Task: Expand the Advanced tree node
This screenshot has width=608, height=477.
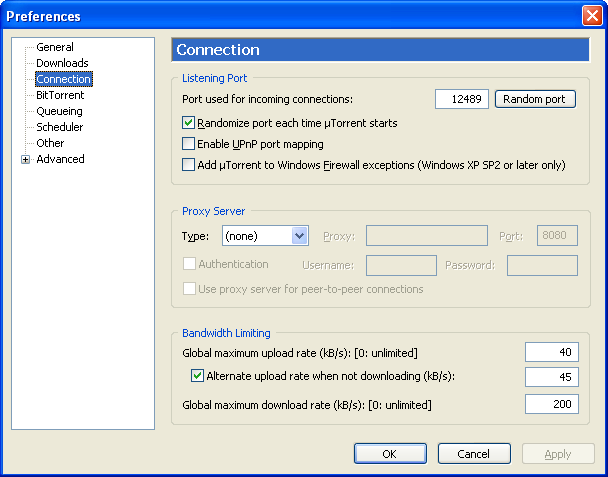Action: coord(25,159)
